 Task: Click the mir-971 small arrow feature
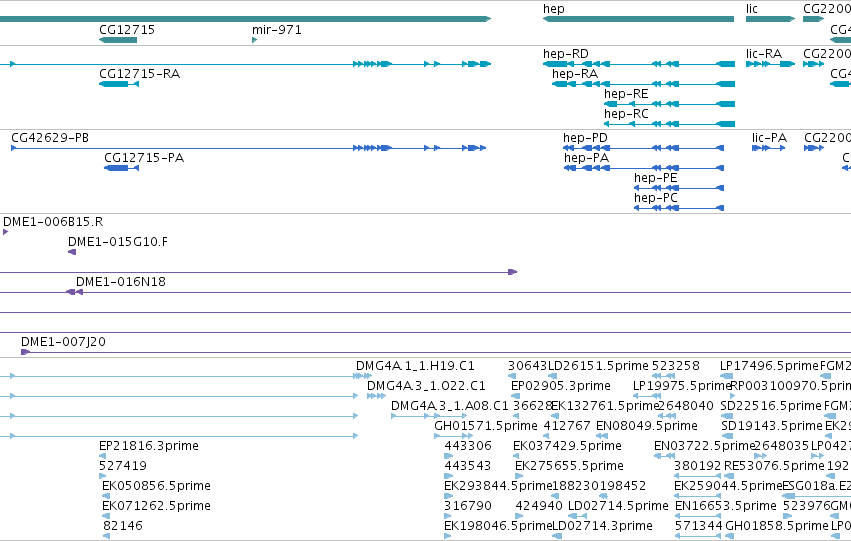point(255,40)
